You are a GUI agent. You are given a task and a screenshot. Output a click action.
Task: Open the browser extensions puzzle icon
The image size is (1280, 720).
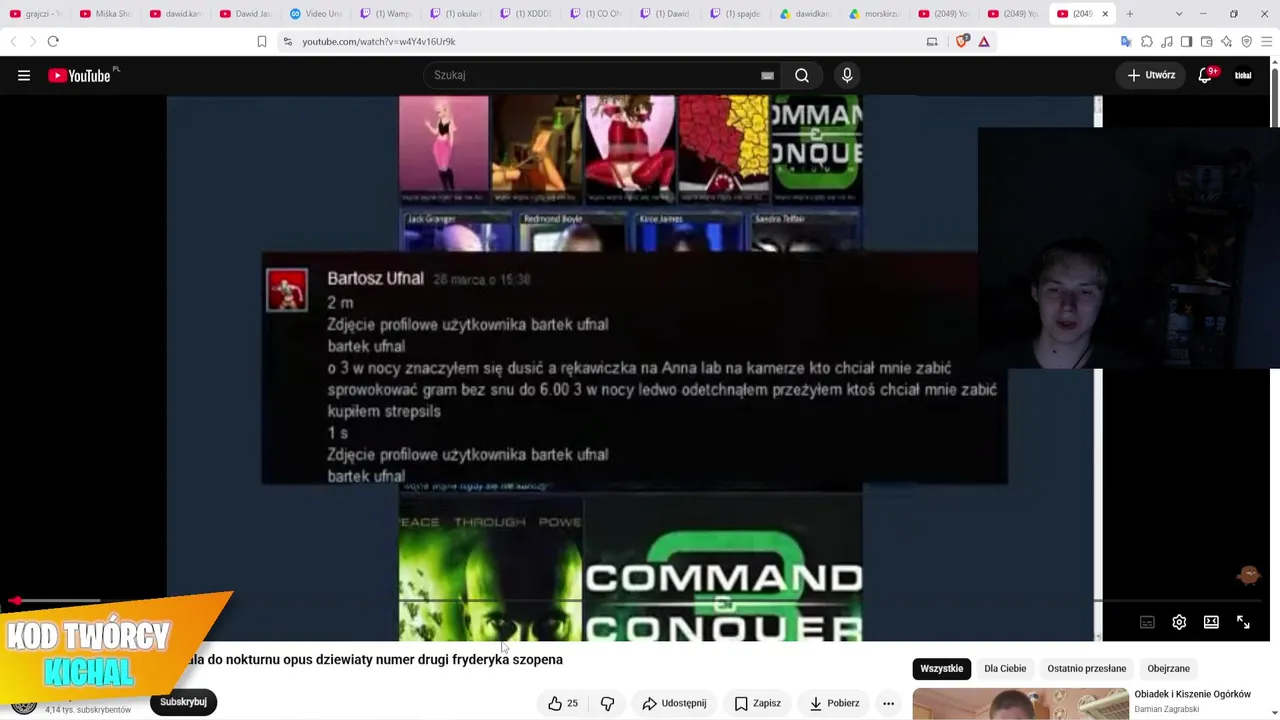[1147, 41]
